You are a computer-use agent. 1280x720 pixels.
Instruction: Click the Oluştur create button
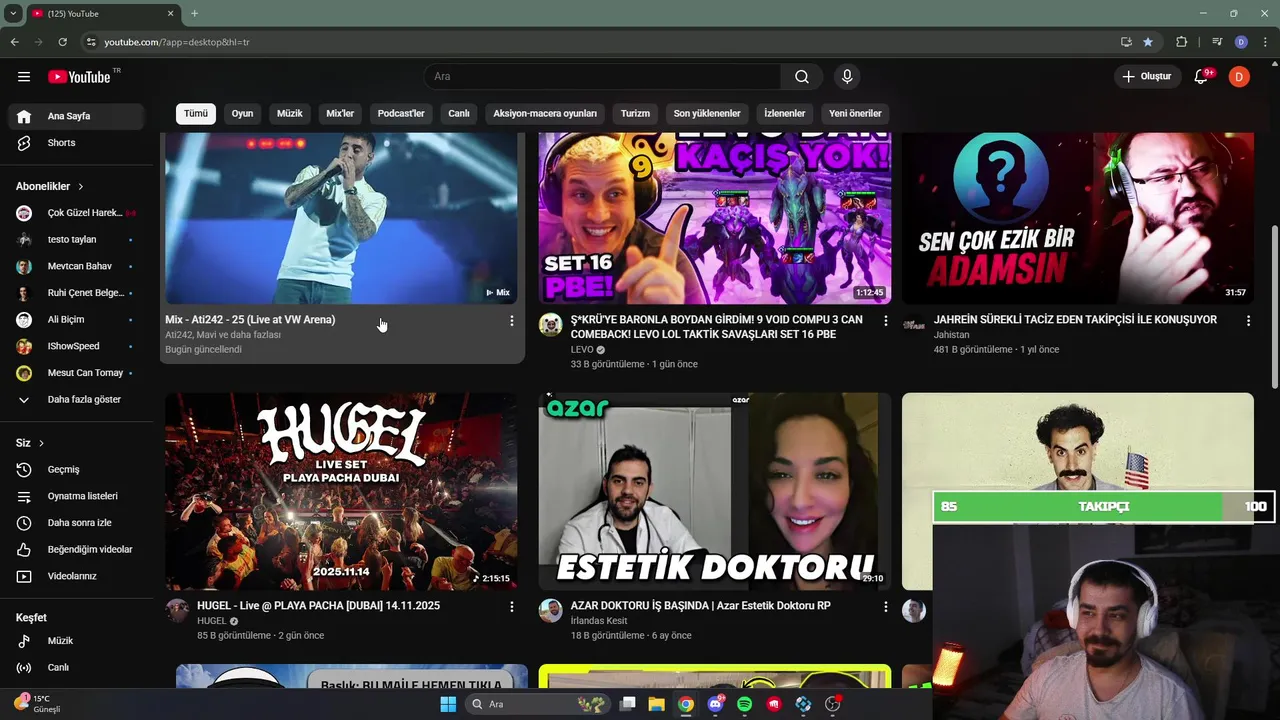click(x=1147, y=77)
